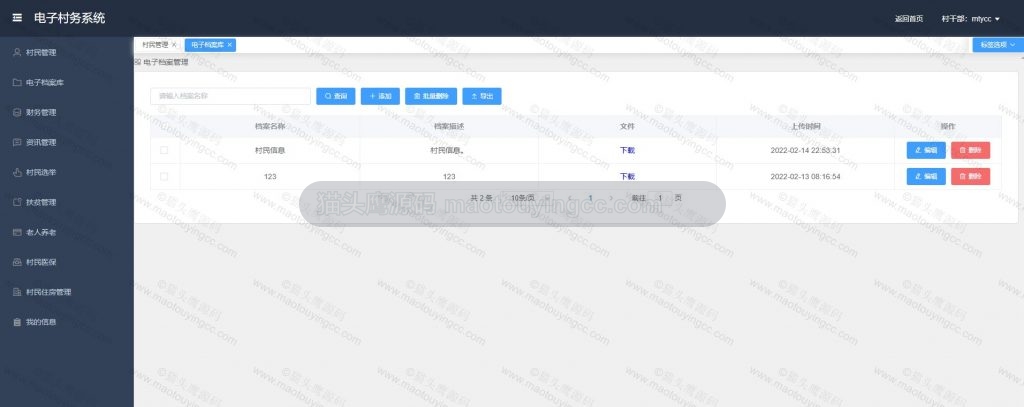This screenshot has height=407, width=1024.
Task: Go to 返回首页 link
Action: (x=908, y=19)
